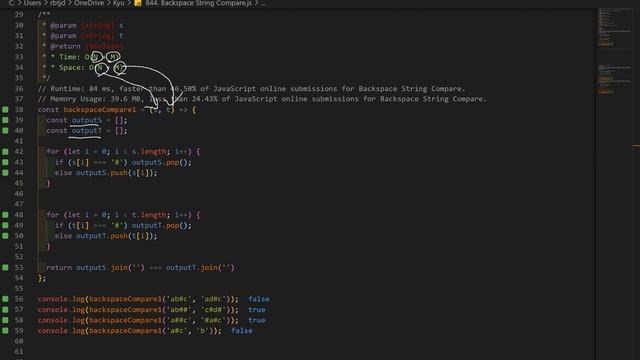The height and width of the screenshot is (360, 640).
Task: Click the backspaceCompare1 function name on line 38
Action: point(100,109)
